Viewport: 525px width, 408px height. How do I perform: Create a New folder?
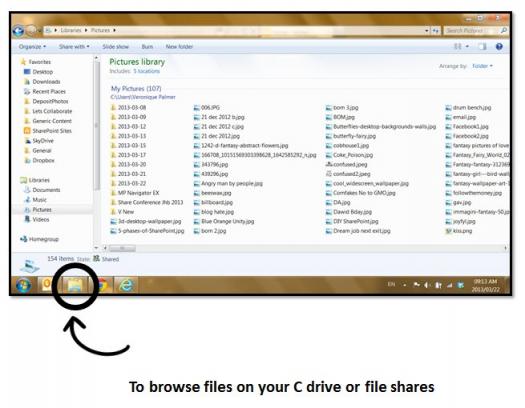[179, 47]
